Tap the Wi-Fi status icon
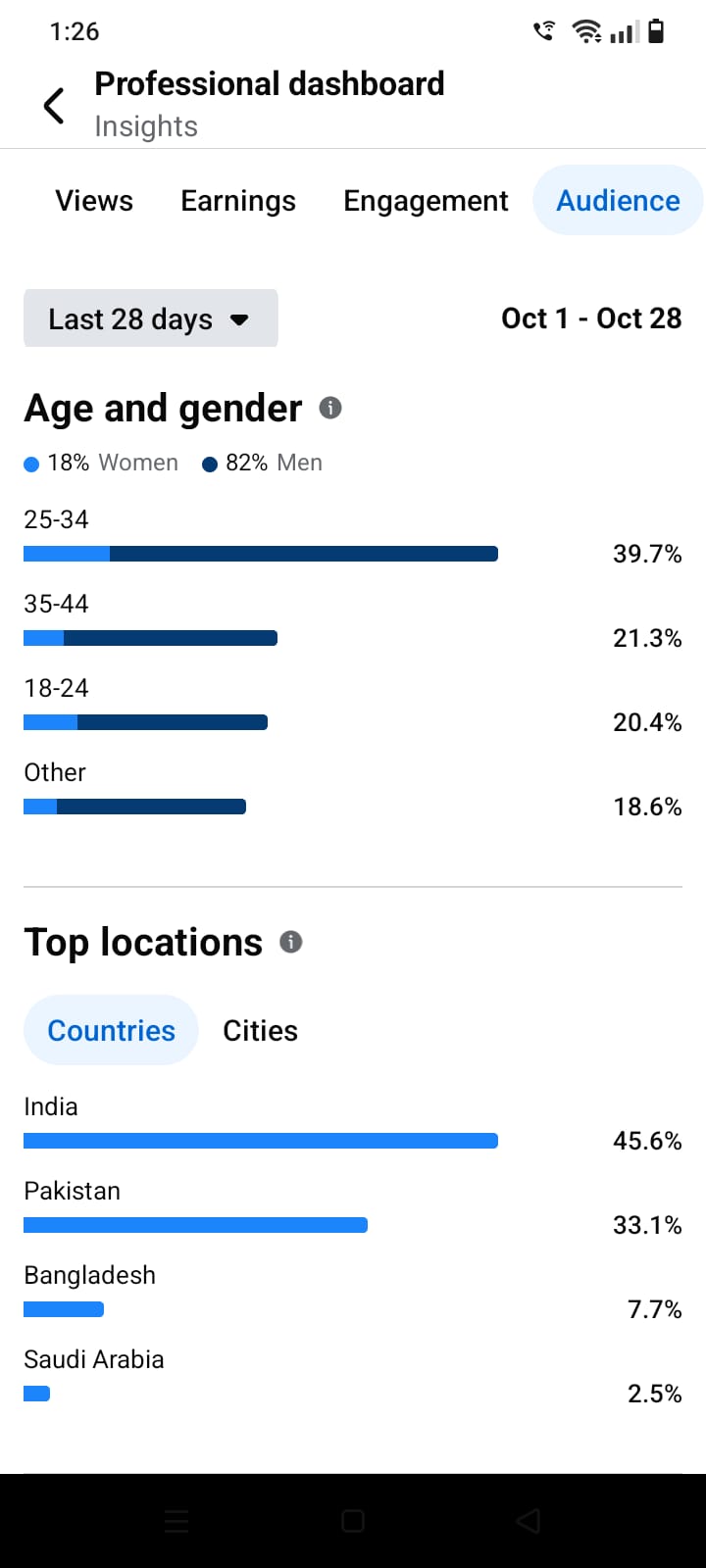Viewport: 706px width, 1568px height. pos(587,31)
